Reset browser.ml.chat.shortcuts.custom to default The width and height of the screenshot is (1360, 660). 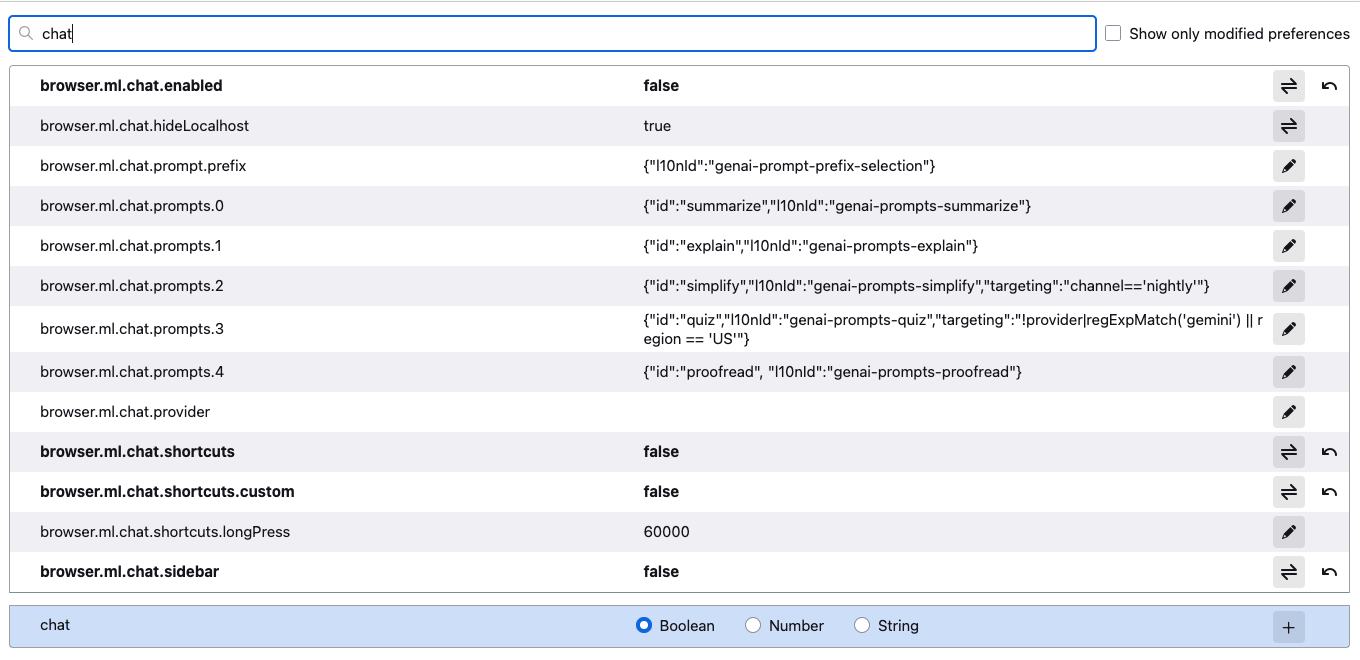tap(1329, 492)
